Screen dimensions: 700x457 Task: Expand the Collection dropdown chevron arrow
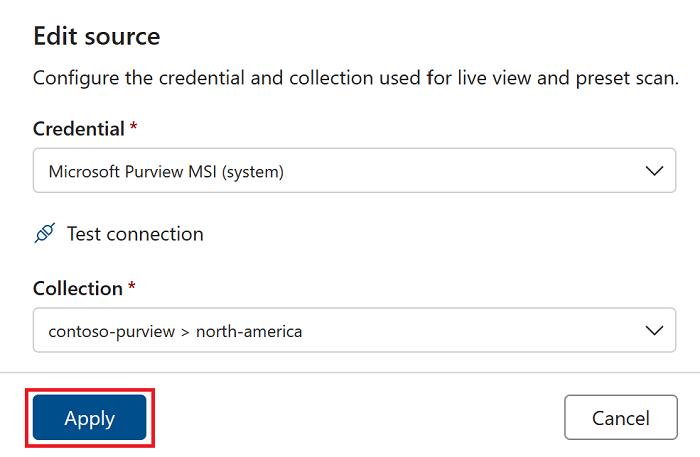click(655, 330)
